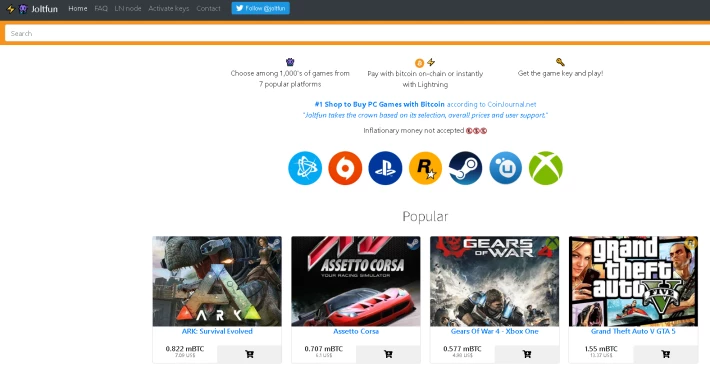This screenshot has height=367, width=710.
Task: Click the orange bitcoin coin icon
Action: [x=419, y=62]
